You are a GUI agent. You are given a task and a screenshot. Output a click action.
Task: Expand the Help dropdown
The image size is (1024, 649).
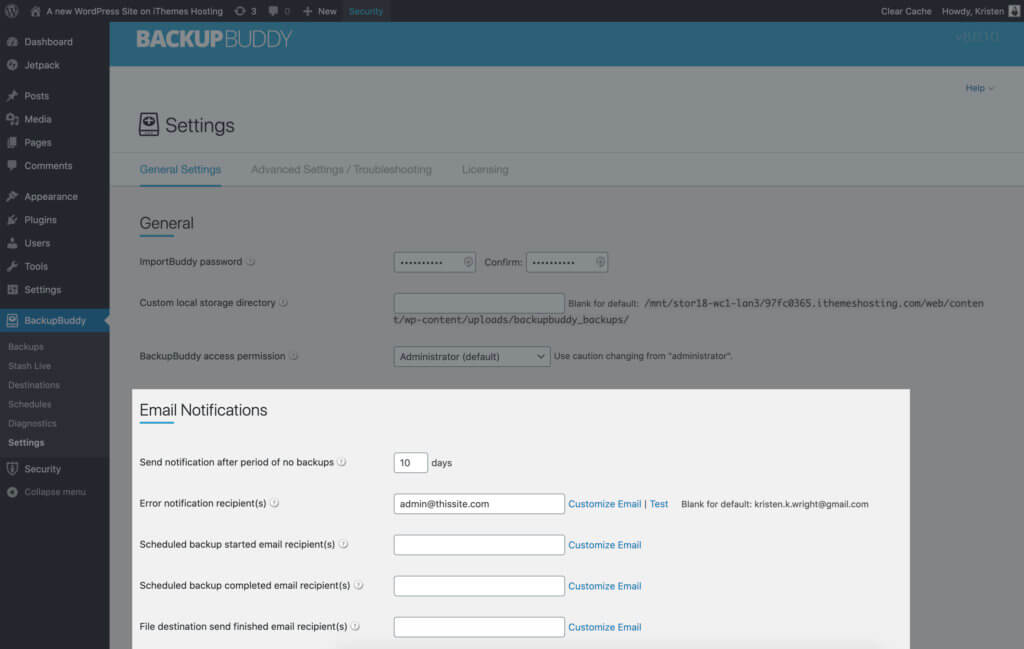pos(980,88)
